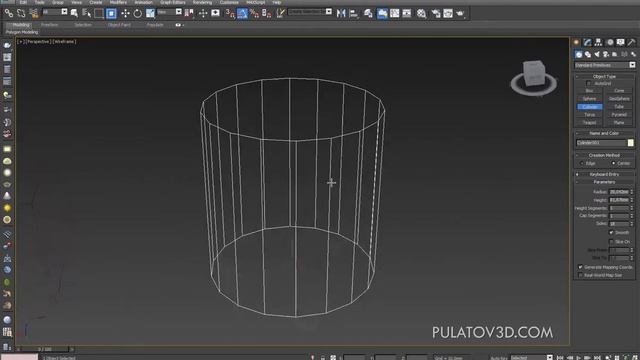Collapse the Creation Method rollout

604,155
